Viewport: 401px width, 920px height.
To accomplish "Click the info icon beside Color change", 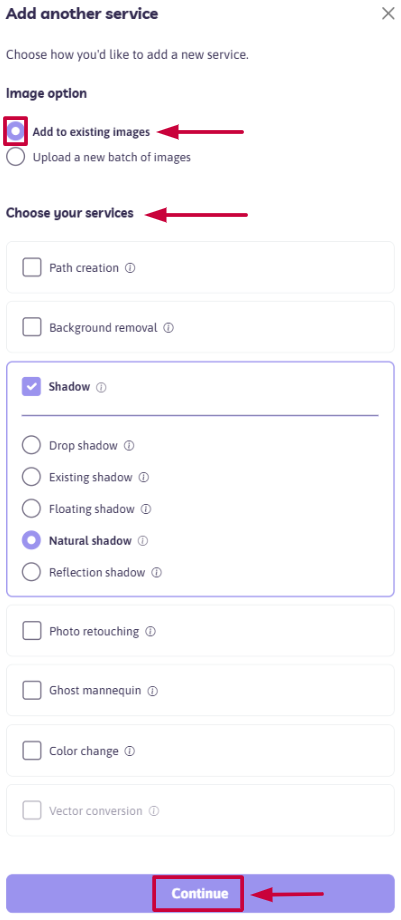I will (130, 752).
